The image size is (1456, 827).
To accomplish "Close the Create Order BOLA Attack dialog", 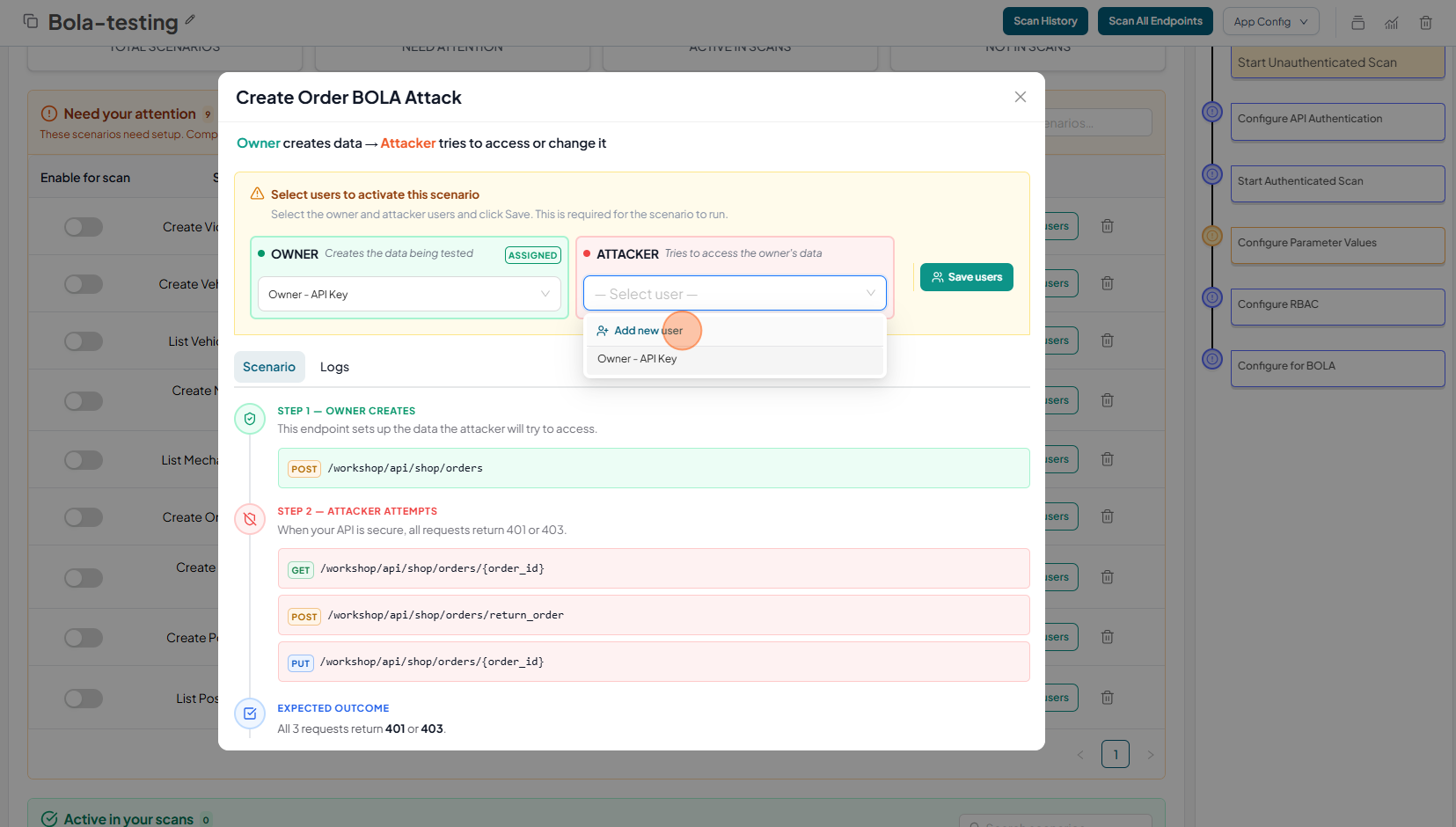I will click(x=1020, y=97).
